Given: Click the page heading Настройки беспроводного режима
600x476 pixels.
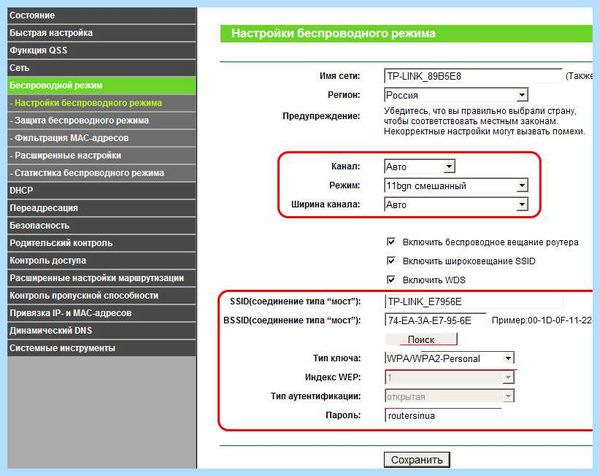Looking at the screenshot, I should point(333,33).
